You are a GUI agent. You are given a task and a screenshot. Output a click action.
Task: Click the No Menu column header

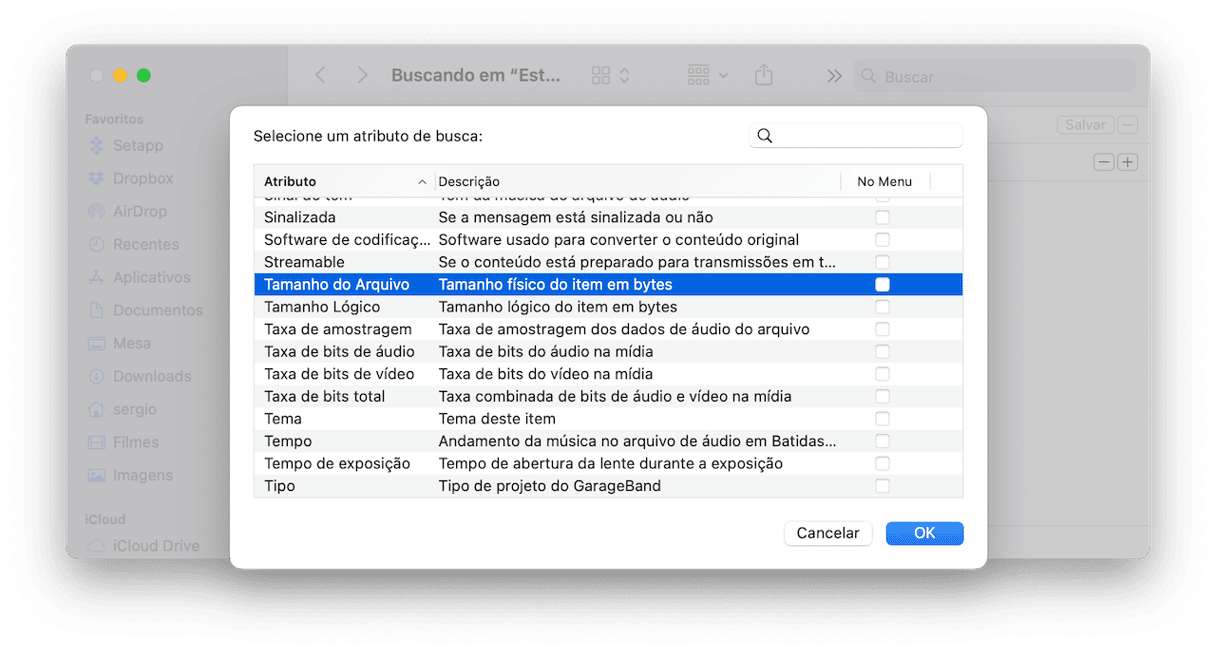[885, 182]
